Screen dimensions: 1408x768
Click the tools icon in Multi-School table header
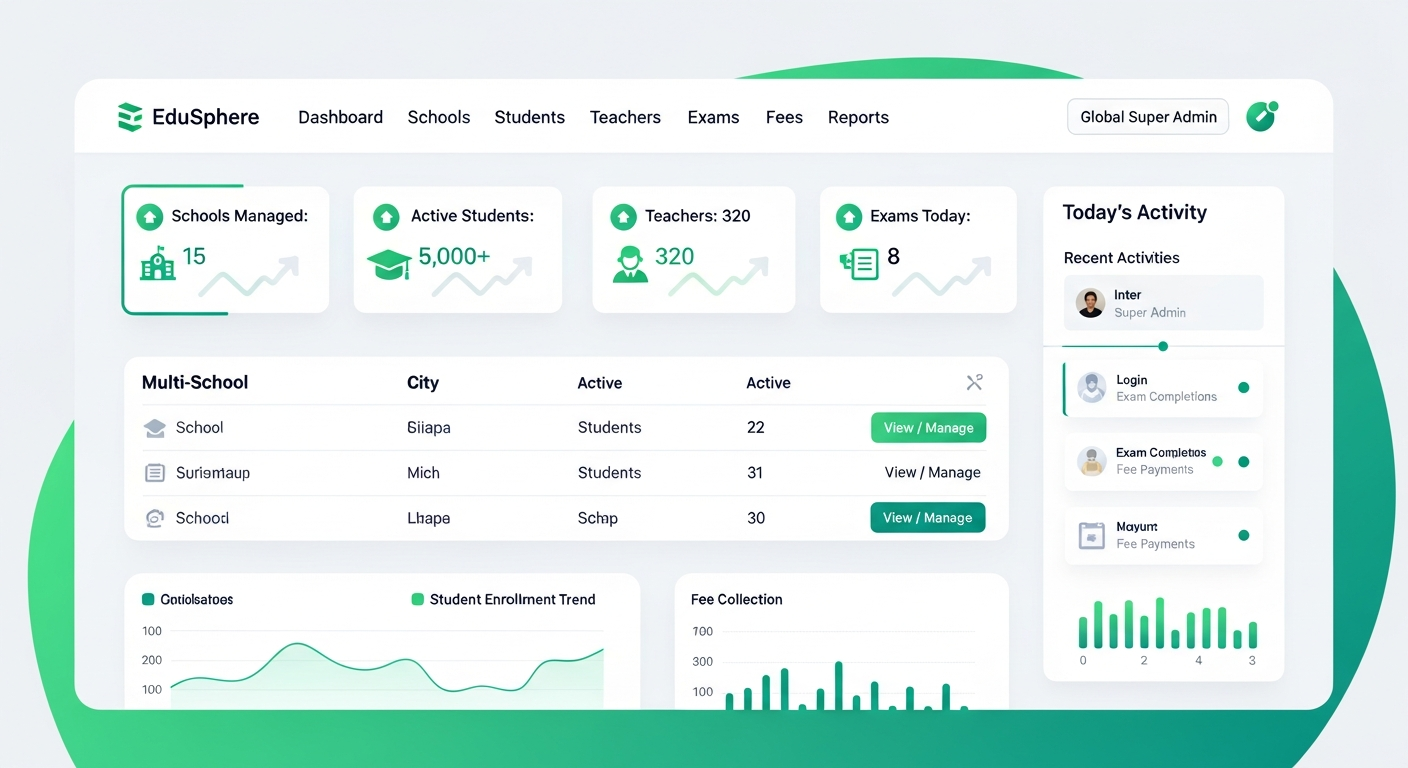tap(974, 382)
